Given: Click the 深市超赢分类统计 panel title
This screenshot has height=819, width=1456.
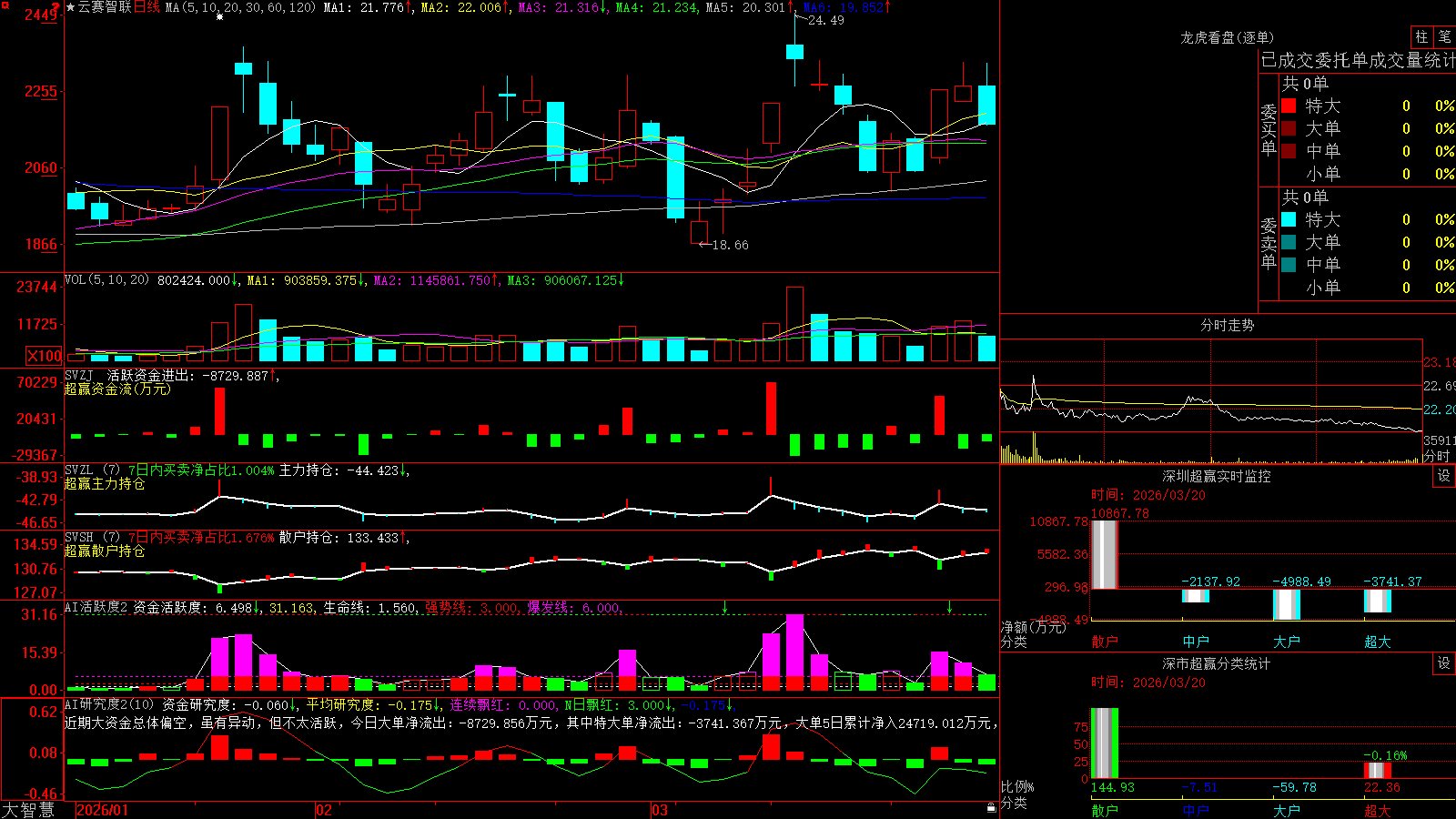Looking at the screenshot, I should pos(1217,663).
